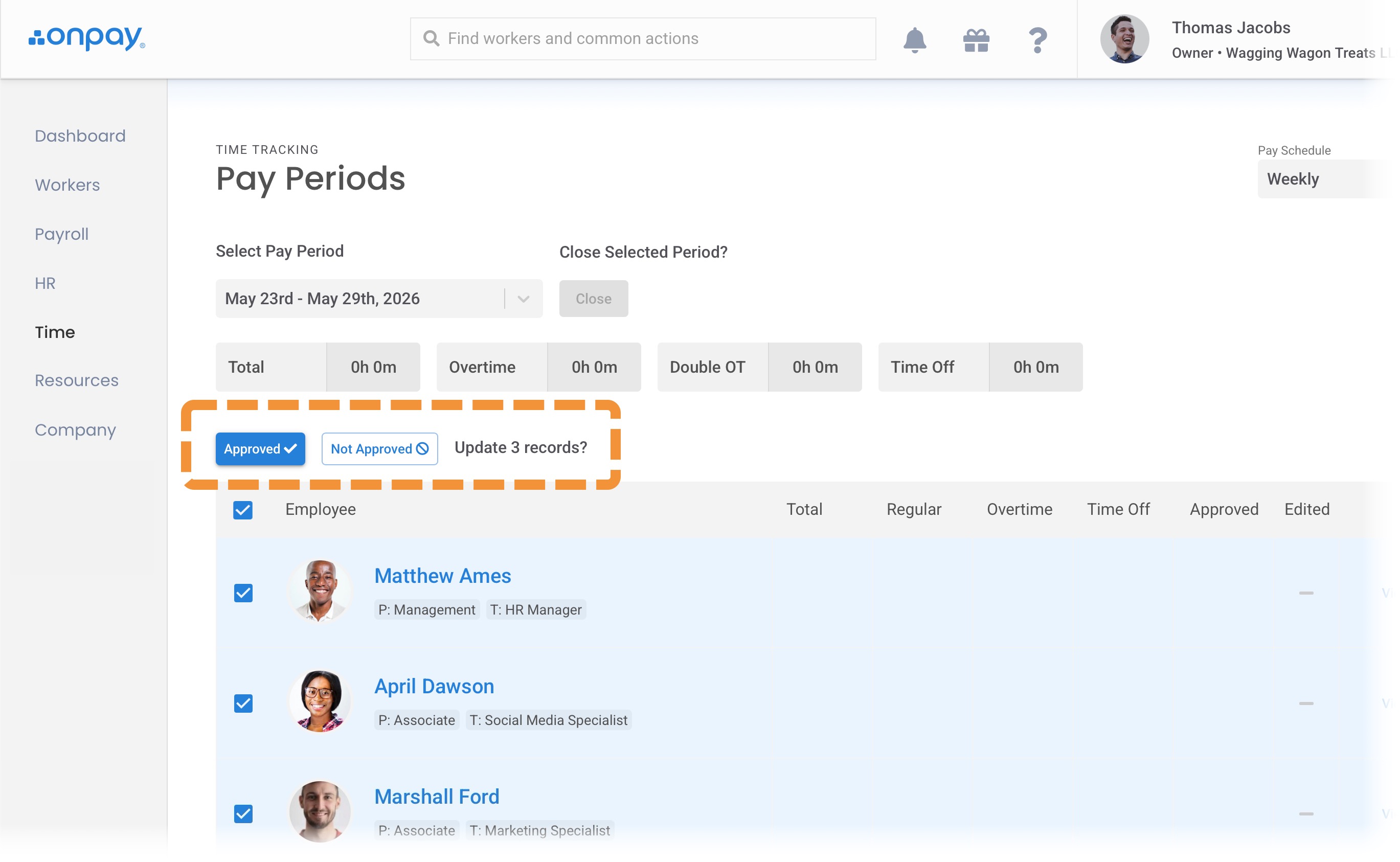1400x862 pixels.
Task: Click the OnPay logo
Action: click(86, 38)
